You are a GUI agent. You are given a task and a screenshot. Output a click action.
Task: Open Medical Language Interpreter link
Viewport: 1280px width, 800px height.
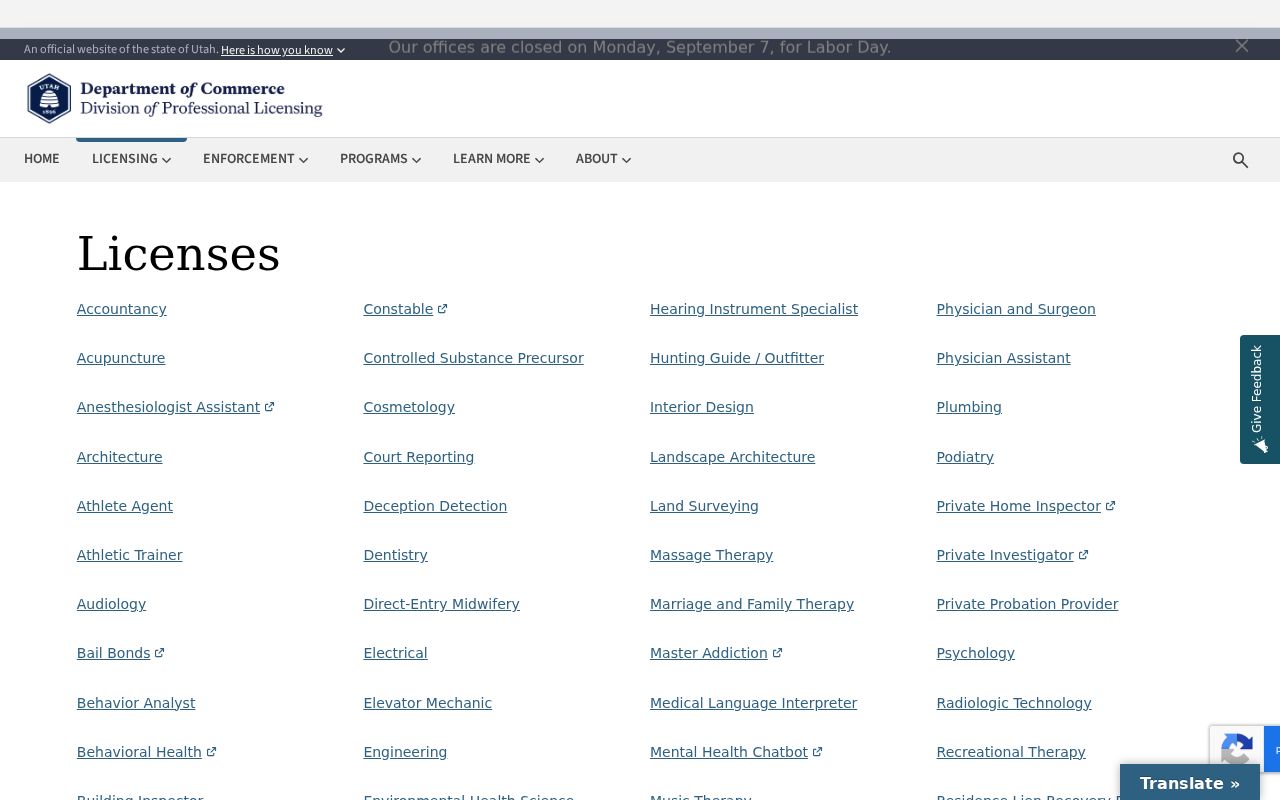753,703
